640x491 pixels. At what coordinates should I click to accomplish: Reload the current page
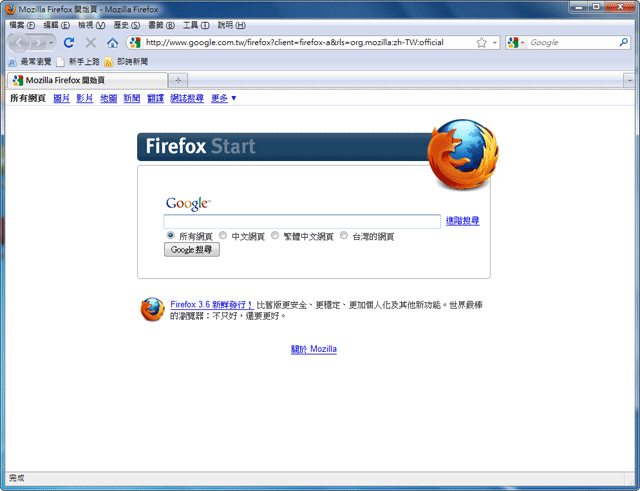[x=69, y=42]
